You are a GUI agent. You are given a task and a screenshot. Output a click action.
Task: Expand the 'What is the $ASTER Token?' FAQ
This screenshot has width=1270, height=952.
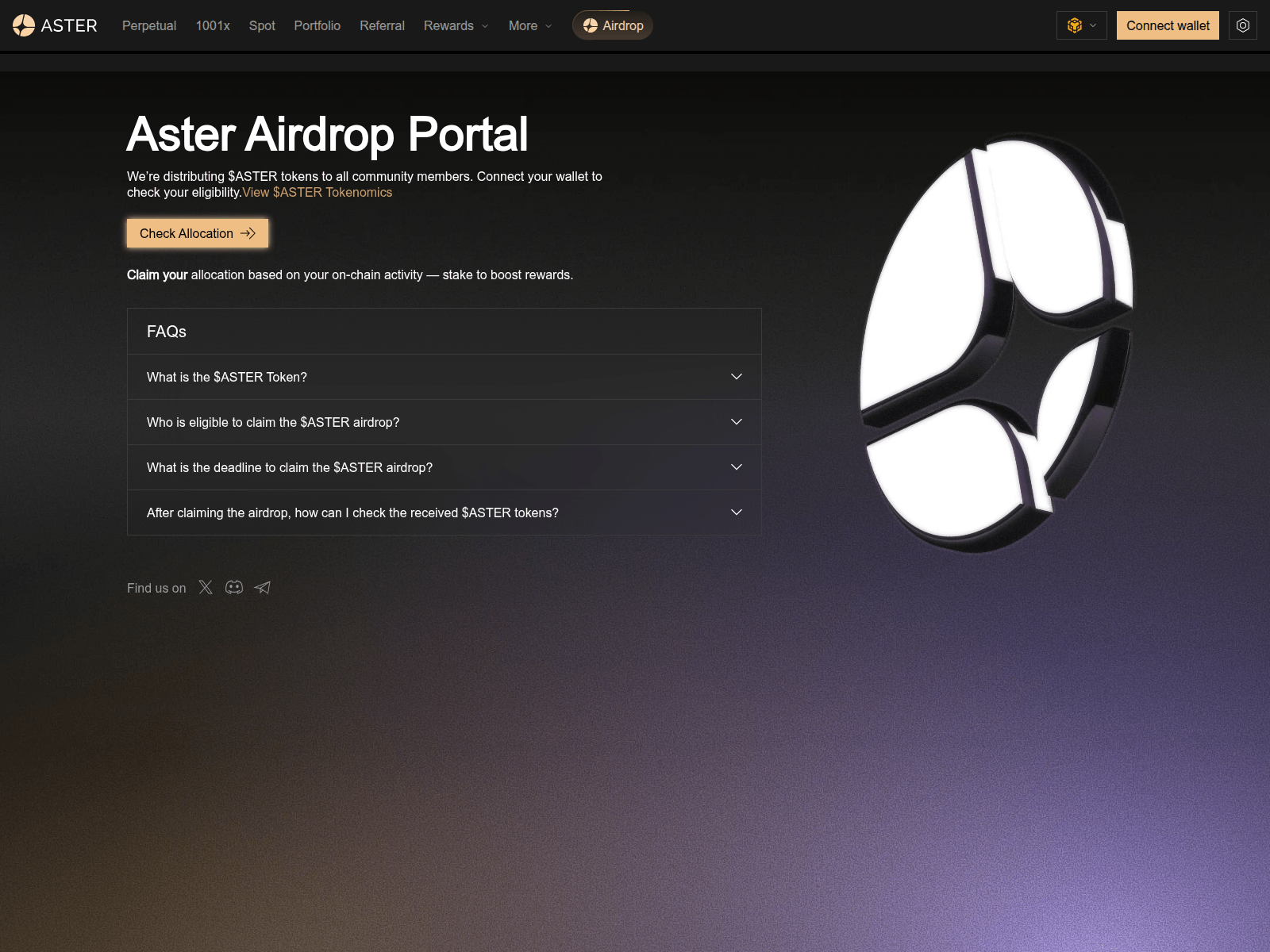point(443,377)
